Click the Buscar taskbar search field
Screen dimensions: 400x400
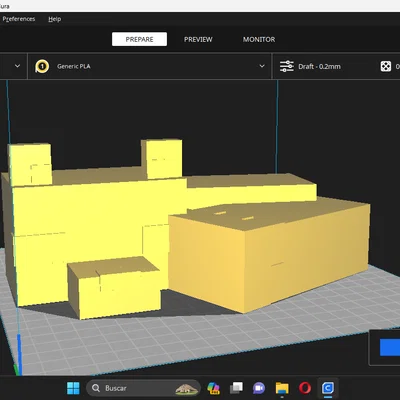tap(143, 388)
